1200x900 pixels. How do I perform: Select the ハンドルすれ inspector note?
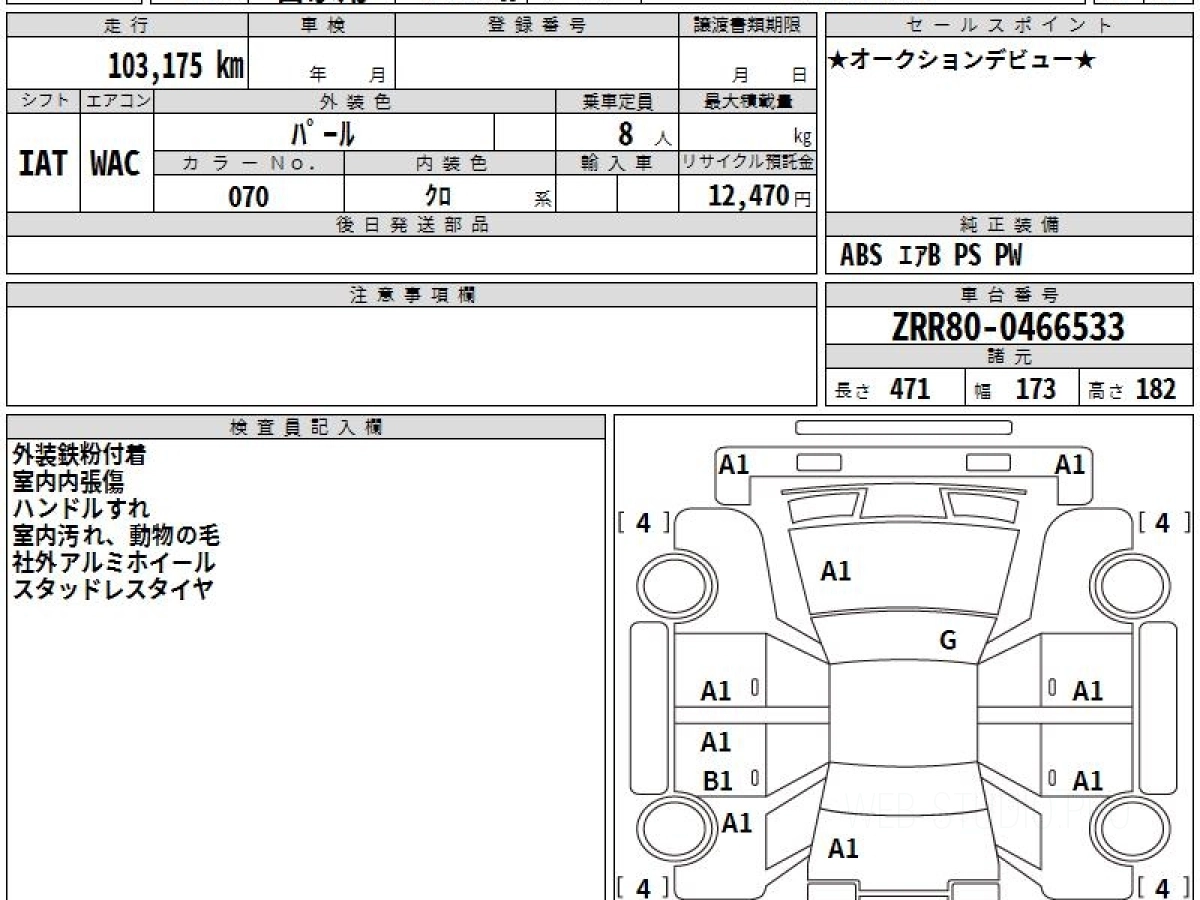pyautogui.click(x=80, y=509)
